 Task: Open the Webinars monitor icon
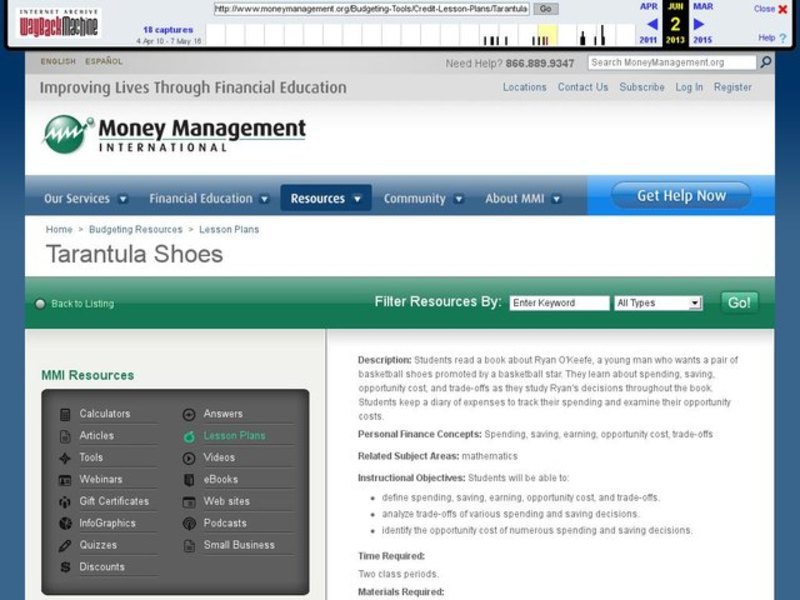[65, 480]
